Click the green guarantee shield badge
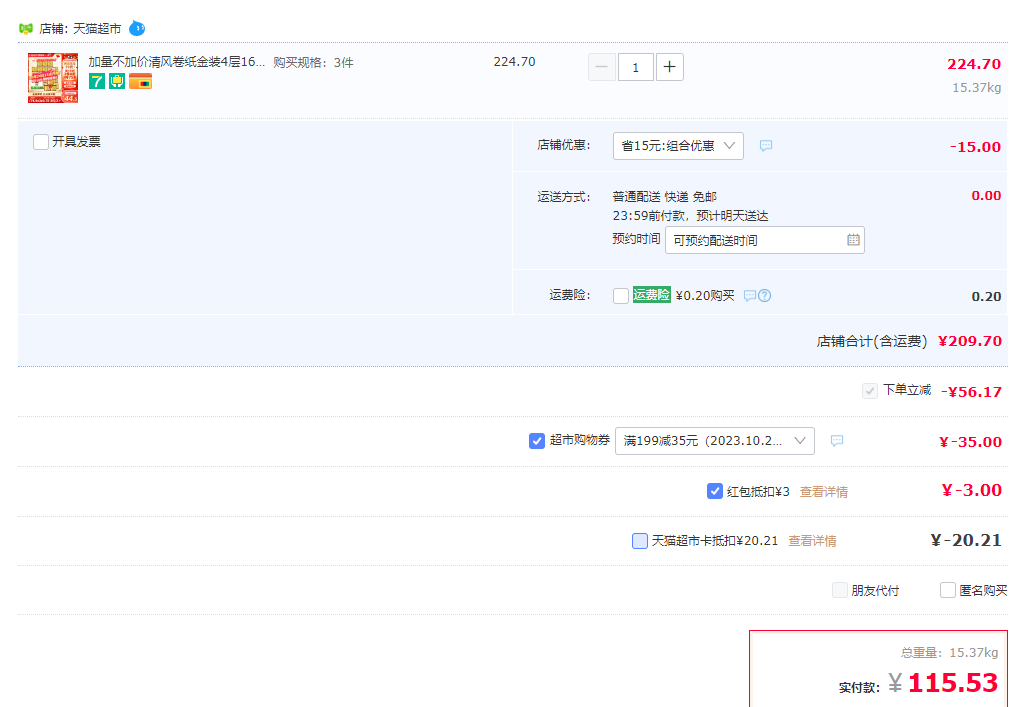 click(x=117, y=81)
